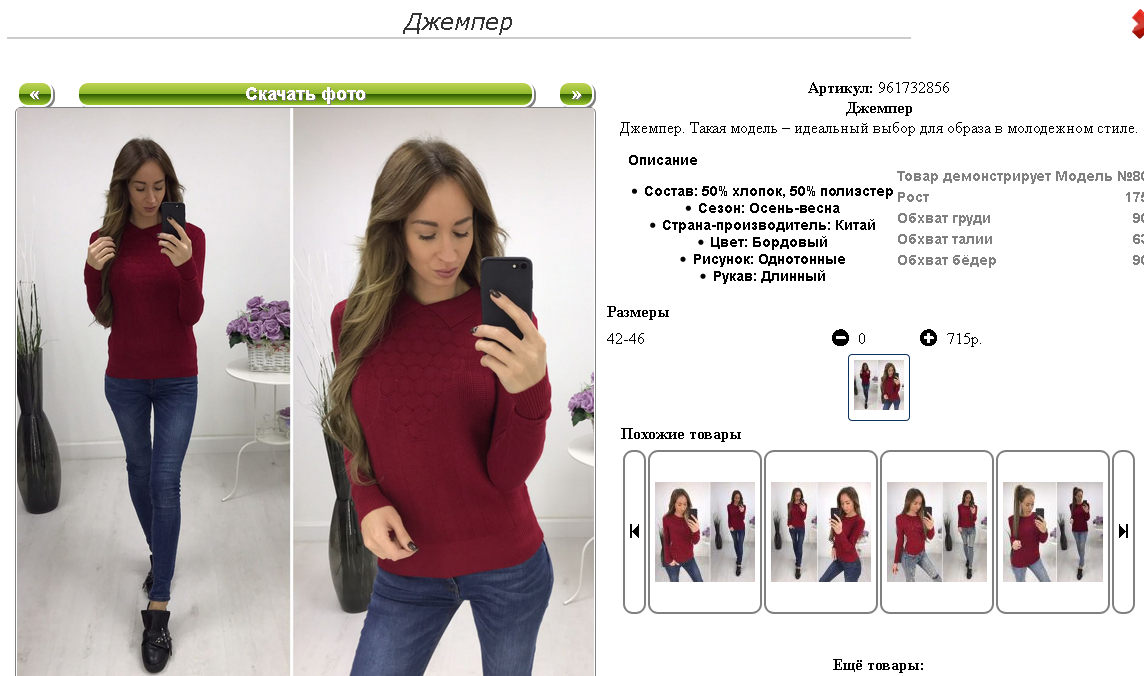The image size is (1144, 676).
Task: Open the second similar product thumbnail
Action: (x=821, y=532)
